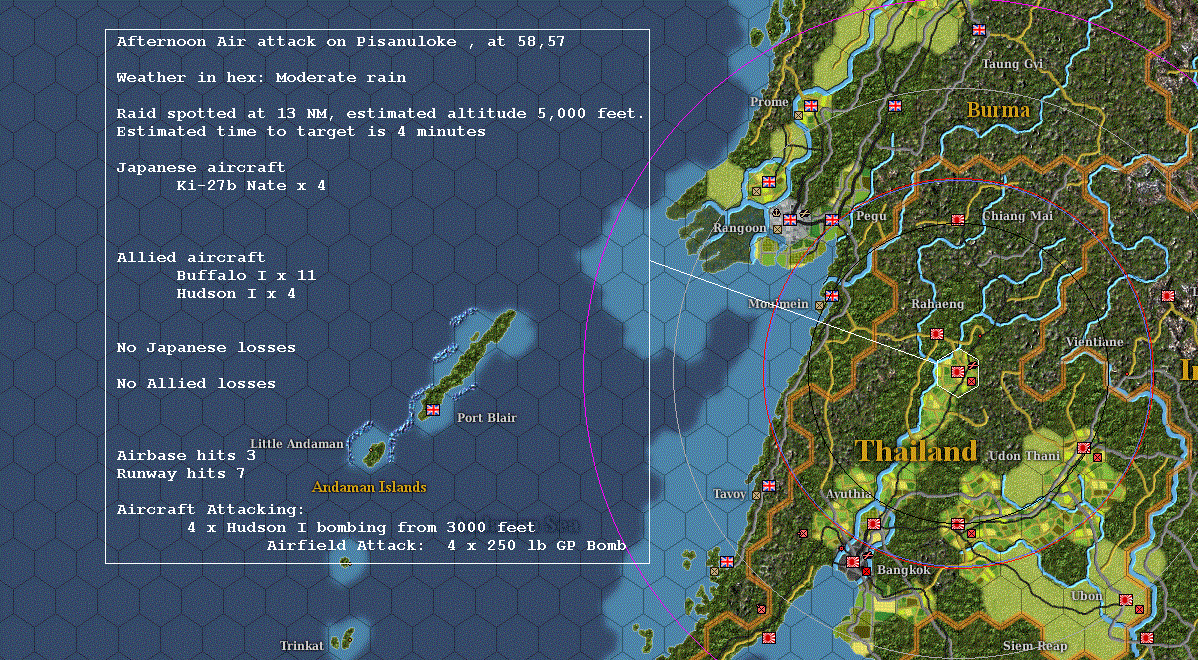Click the aircraft icon in Pisanuloke hex
1198x660 pixels.
pos(972,366)
